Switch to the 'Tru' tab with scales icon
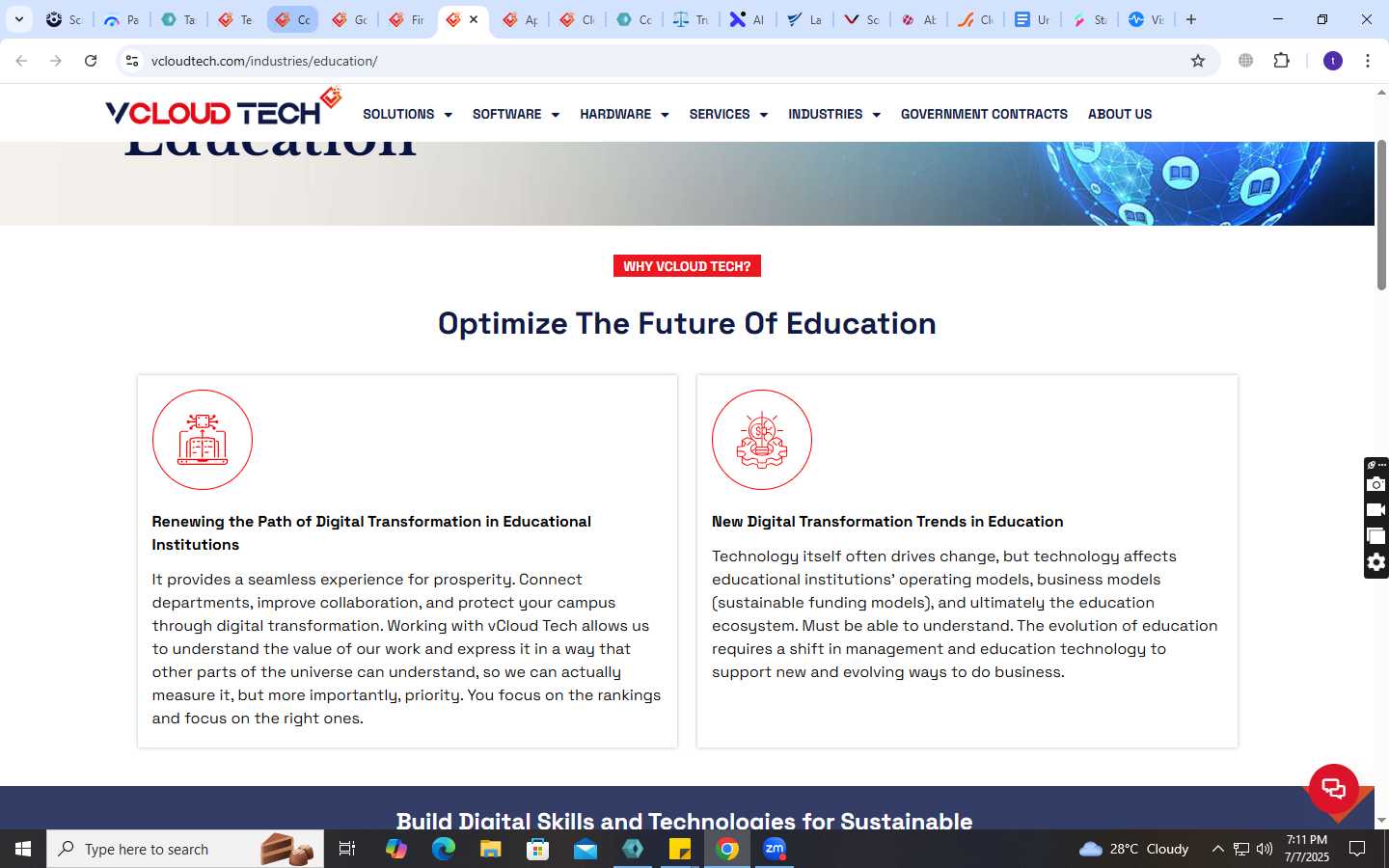 click(691, 19)
